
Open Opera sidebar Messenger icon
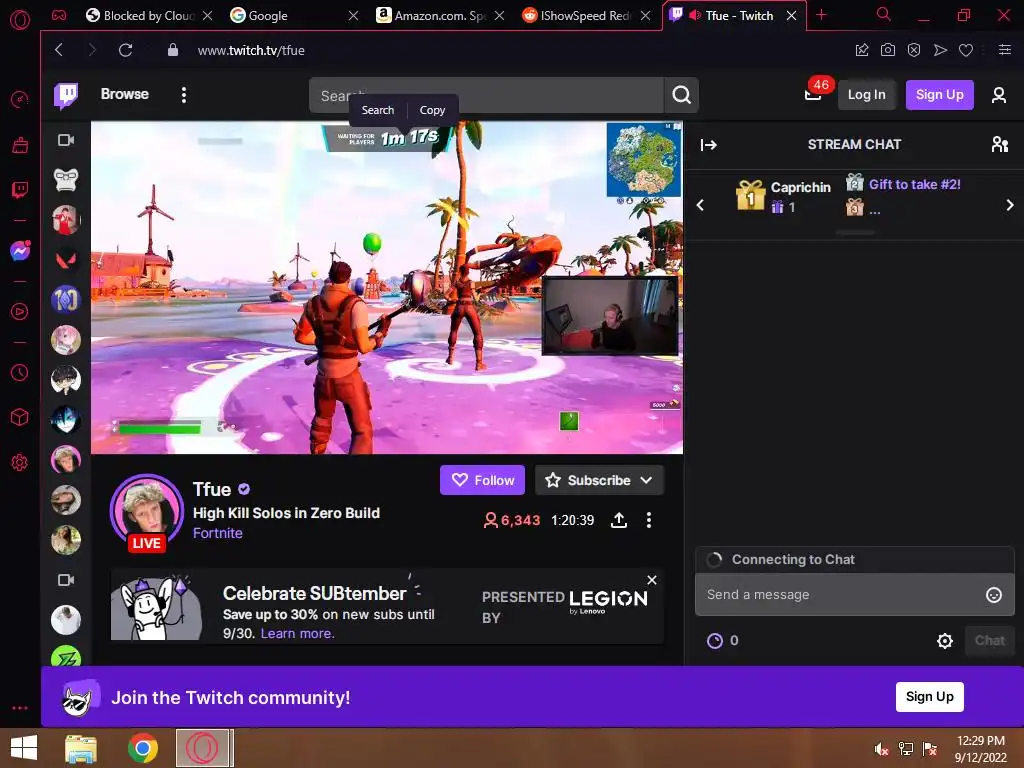tap(20, 251)
